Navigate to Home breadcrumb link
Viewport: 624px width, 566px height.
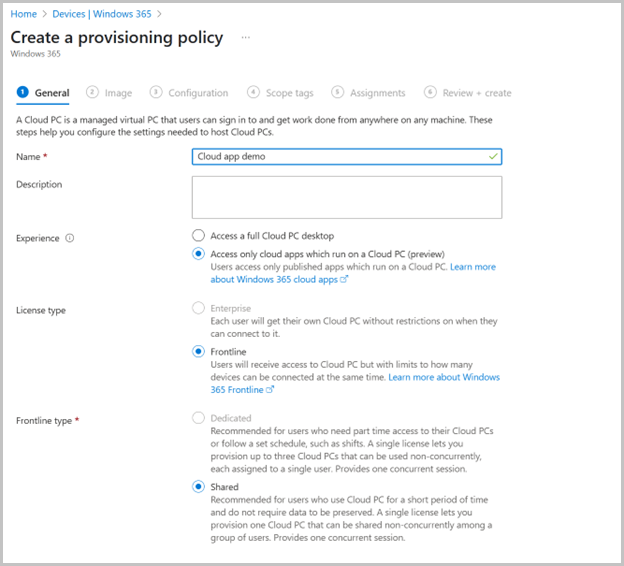pos(23,13)
